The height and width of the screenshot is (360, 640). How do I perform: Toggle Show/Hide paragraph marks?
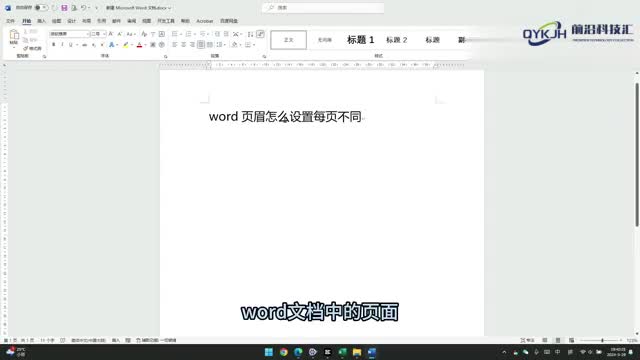[x=260, y=34]
